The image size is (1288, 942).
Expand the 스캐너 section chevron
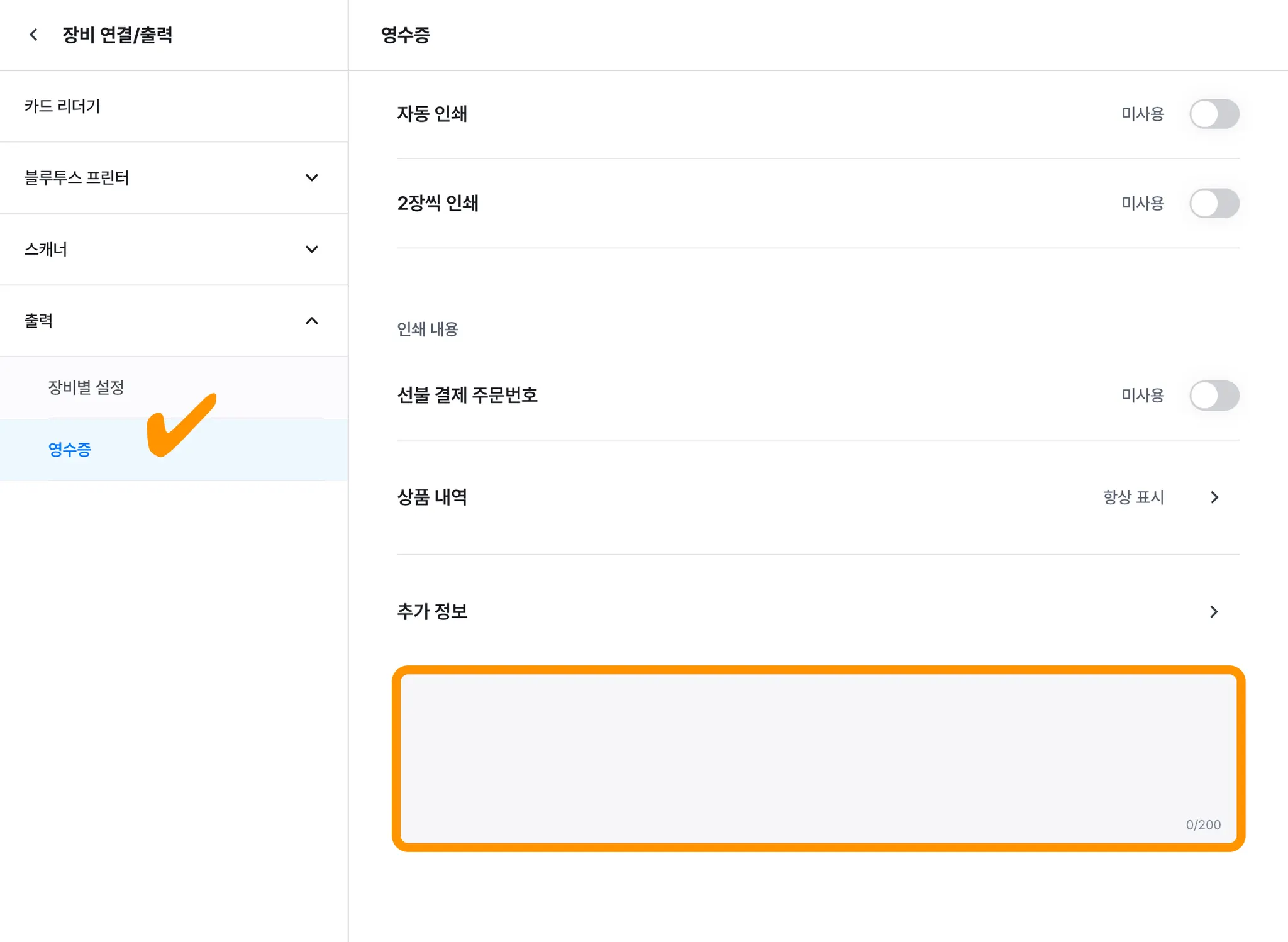pos(311,250)
